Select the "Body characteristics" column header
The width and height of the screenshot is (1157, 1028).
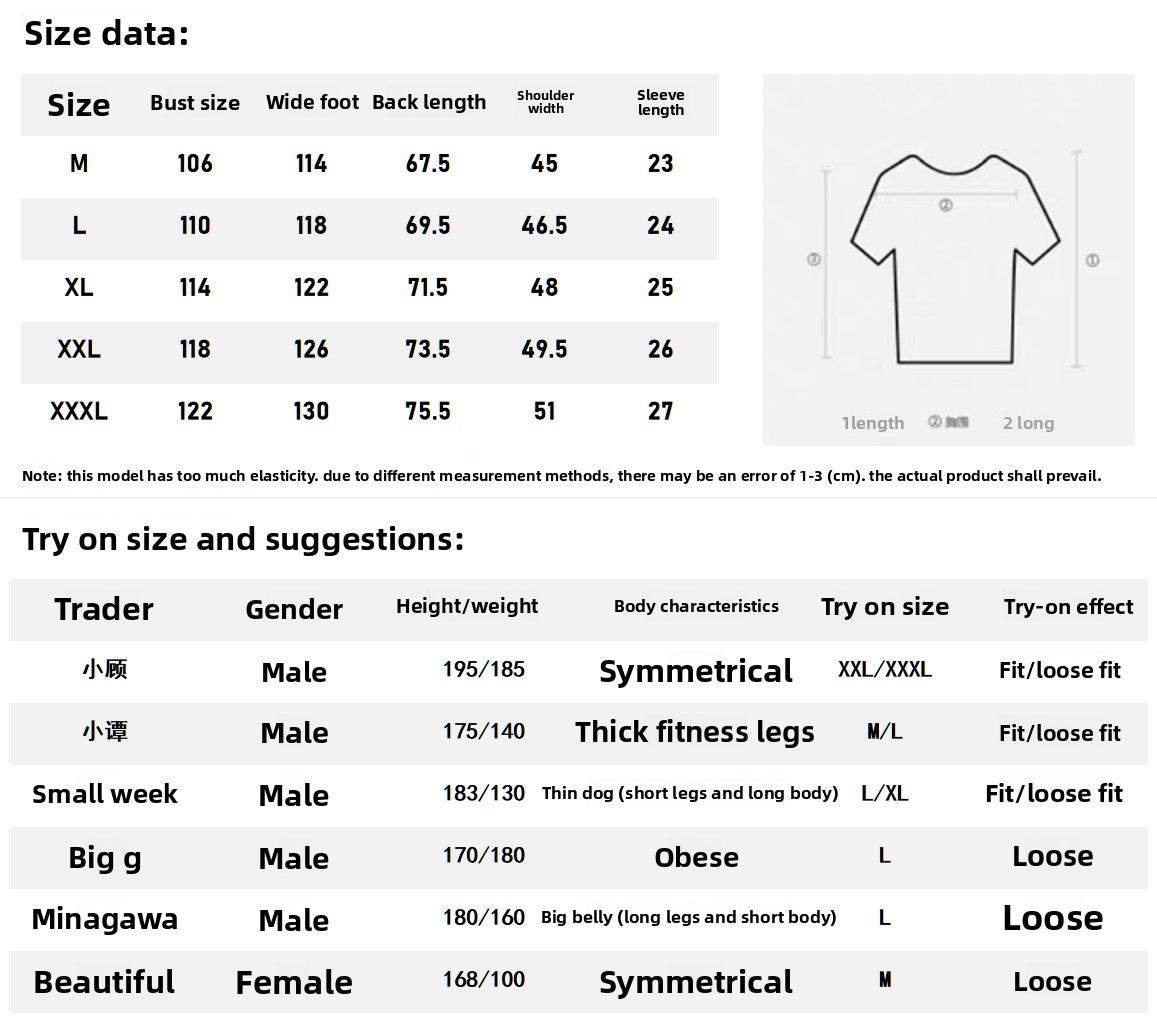coord(696,606)
